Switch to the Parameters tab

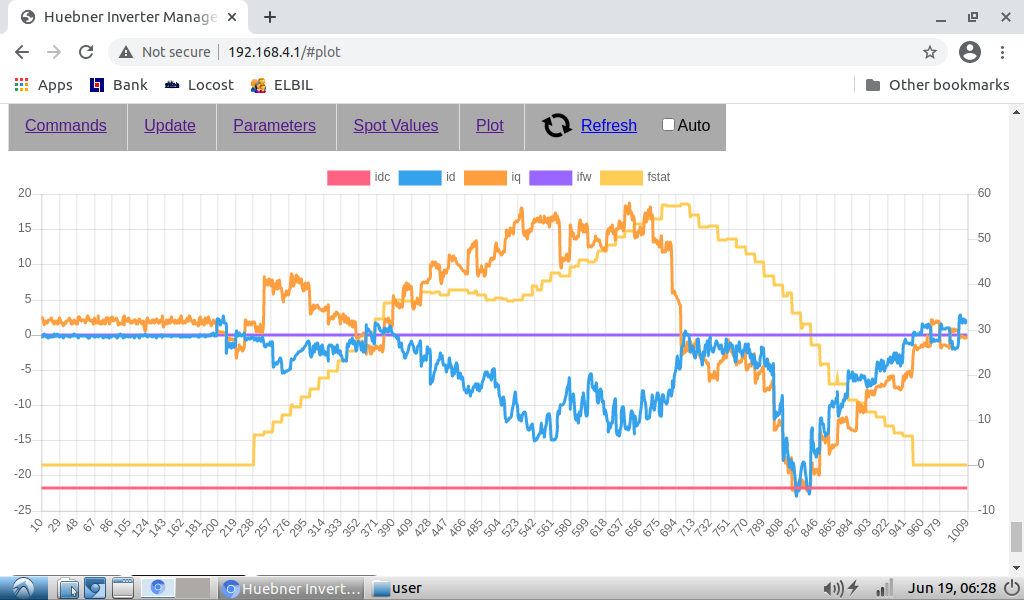click(274, 125)
